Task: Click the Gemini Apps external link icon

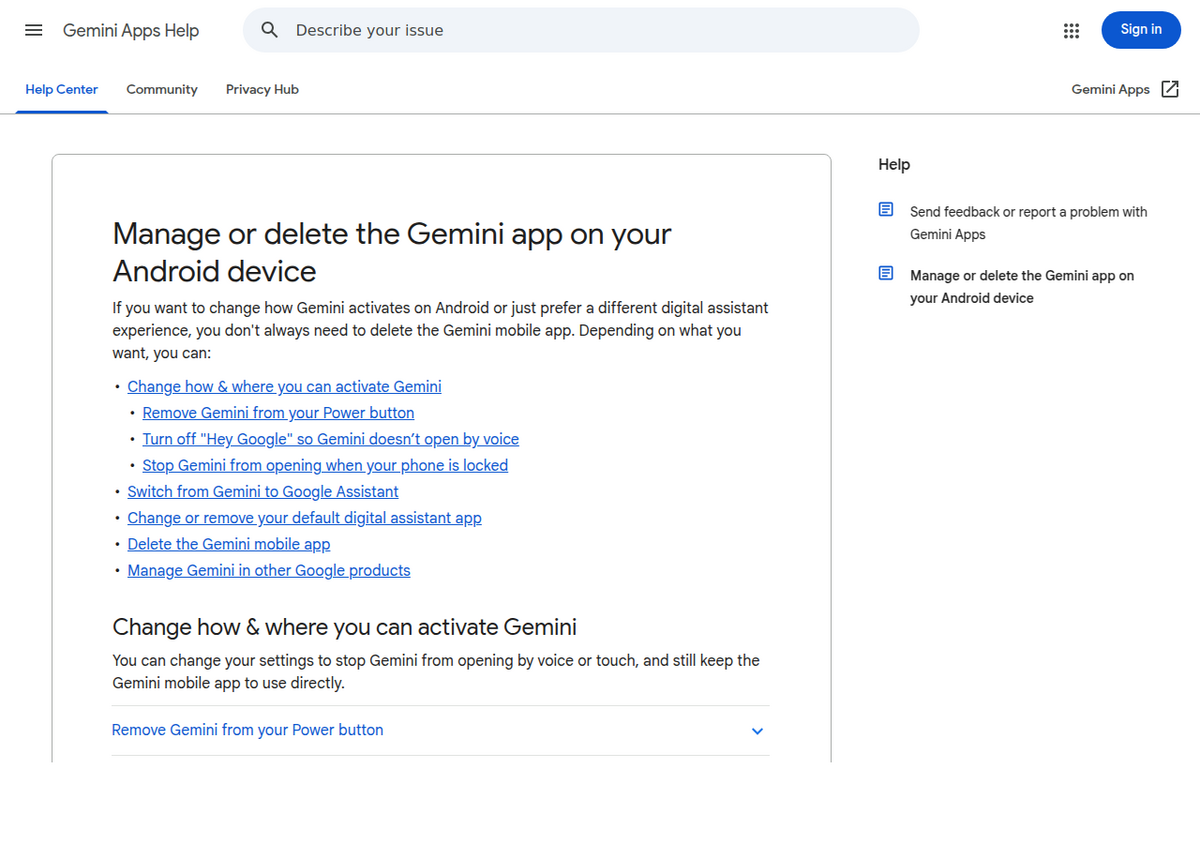Action: (x=1170, y=89)
